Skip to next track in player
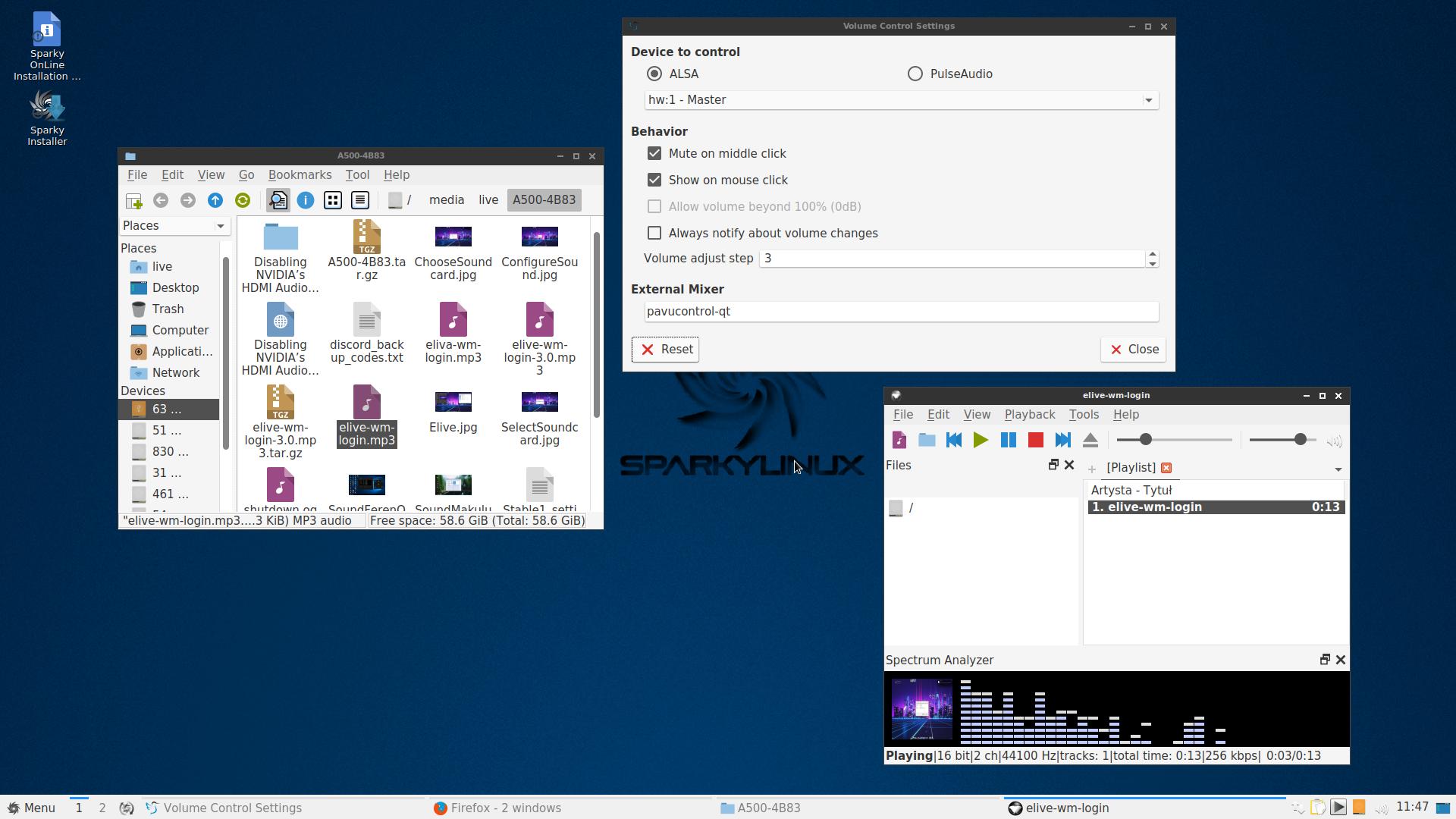Image resolution: width=1456 pixels, height=819 pixels. tap(1062, 440)
